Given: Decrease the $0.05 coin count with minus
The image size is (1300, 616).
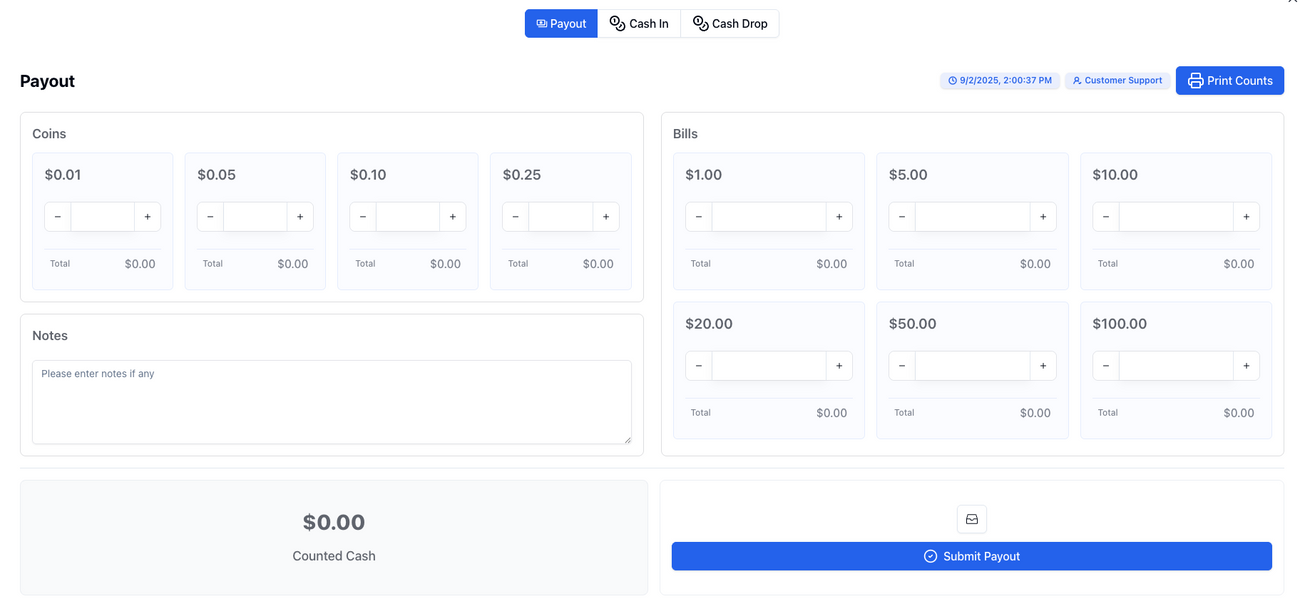Looking at the screenshot, I should (x=210, y=217).
